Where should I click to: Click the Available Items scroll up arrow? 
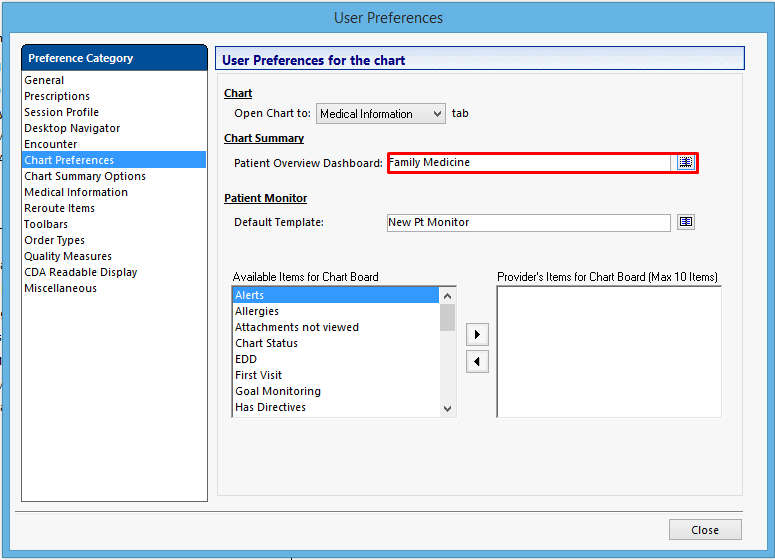(x=447, y=296)
